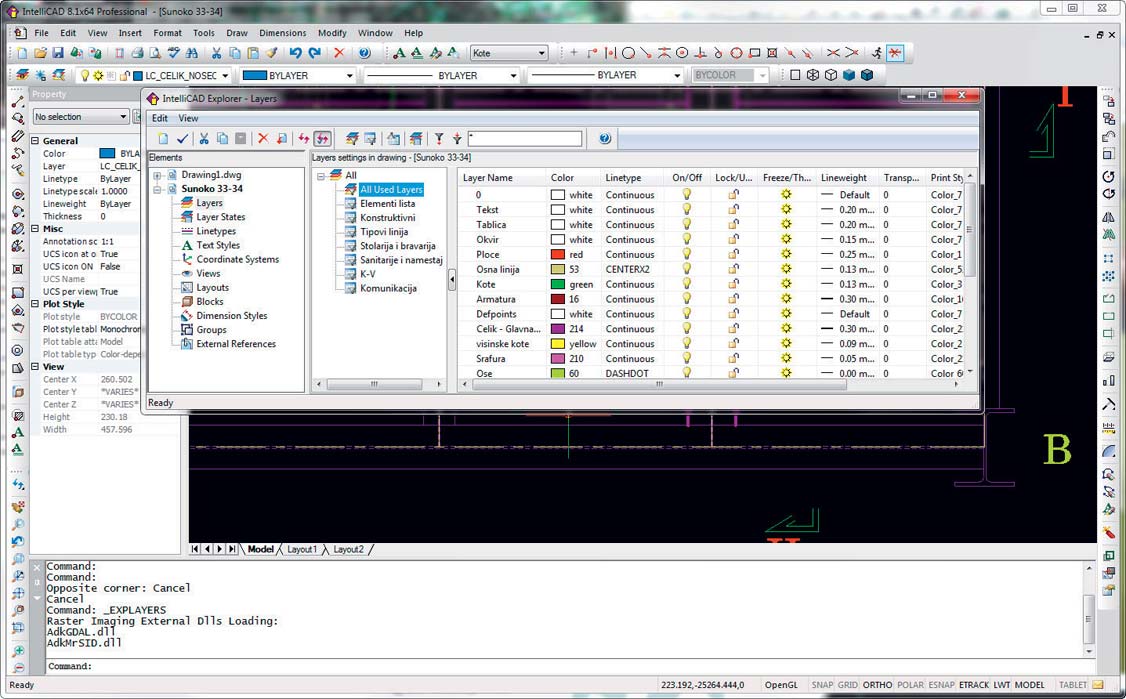1126x699 pixels.
Task: Click the horizontal scrollbar under the layer list
Action: coord(659,384)
